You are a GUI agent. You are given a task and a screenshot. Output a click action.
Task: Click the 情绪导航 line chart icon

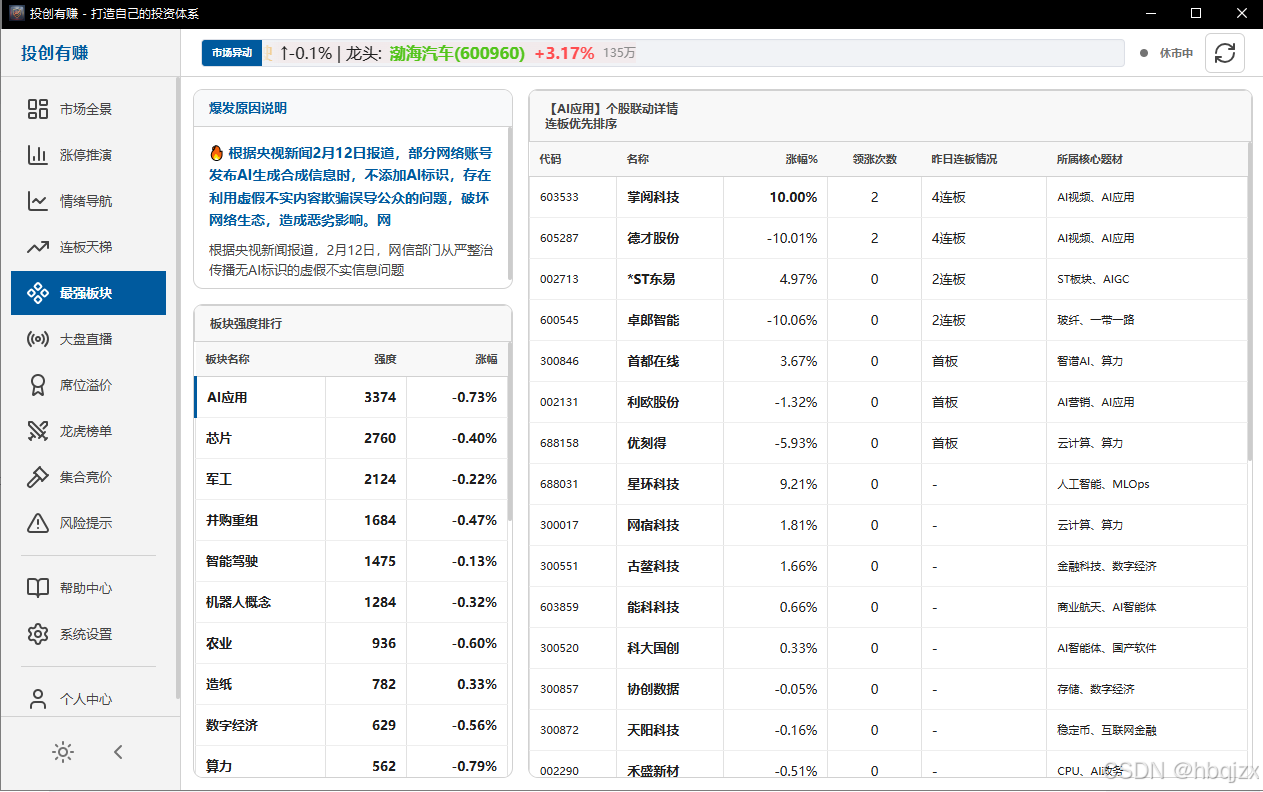(x=38, y=201)
